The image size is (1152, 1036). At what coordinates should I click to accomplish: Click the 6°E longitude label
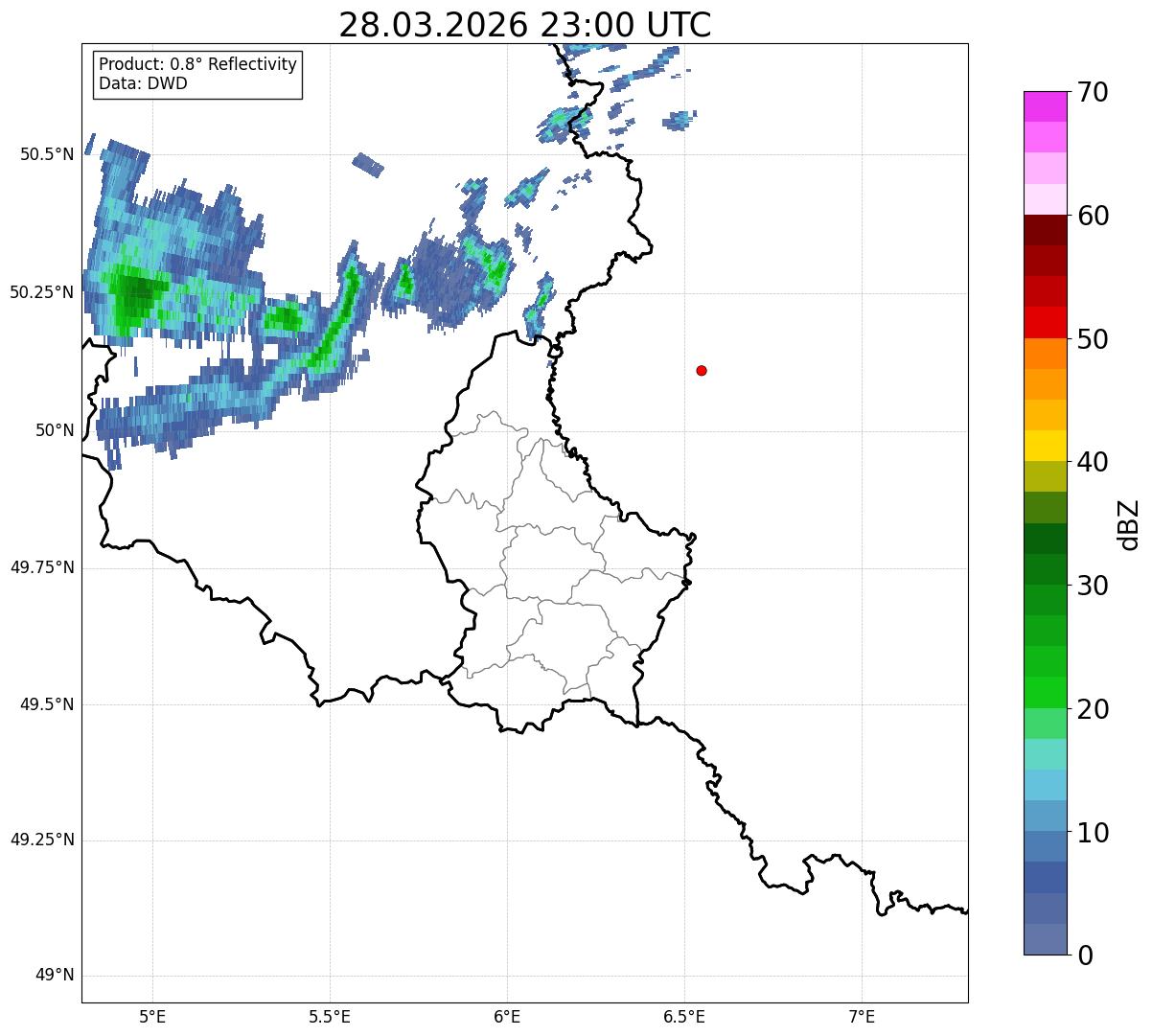coord(507,1016)
